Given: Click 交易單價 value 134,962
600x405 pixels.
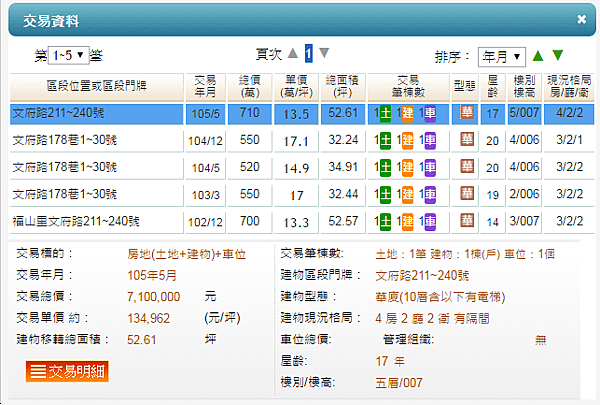Looking at the screenshot, I should [x=148, y=318].
